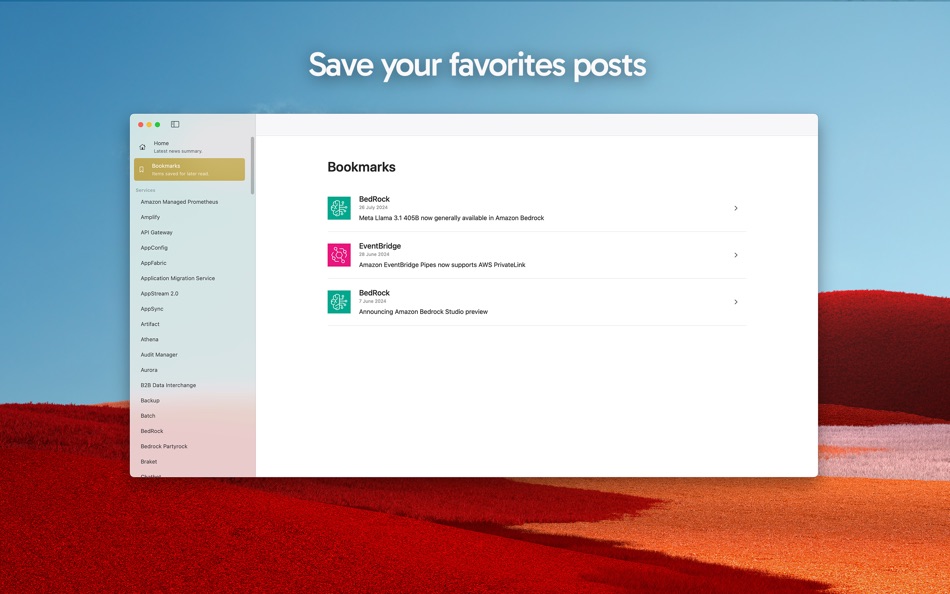Image resolution: width=950 pixels, height=594 pixels.
Task: Select BedRock in the sidebar list
Action: pyautogui.click(x=151, y=431)
